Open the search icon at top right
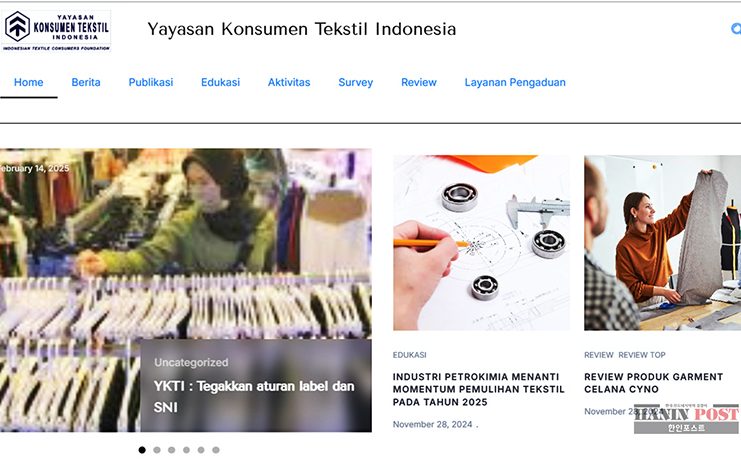Screen dimensions: 741x471 click(x=736, y=29)
